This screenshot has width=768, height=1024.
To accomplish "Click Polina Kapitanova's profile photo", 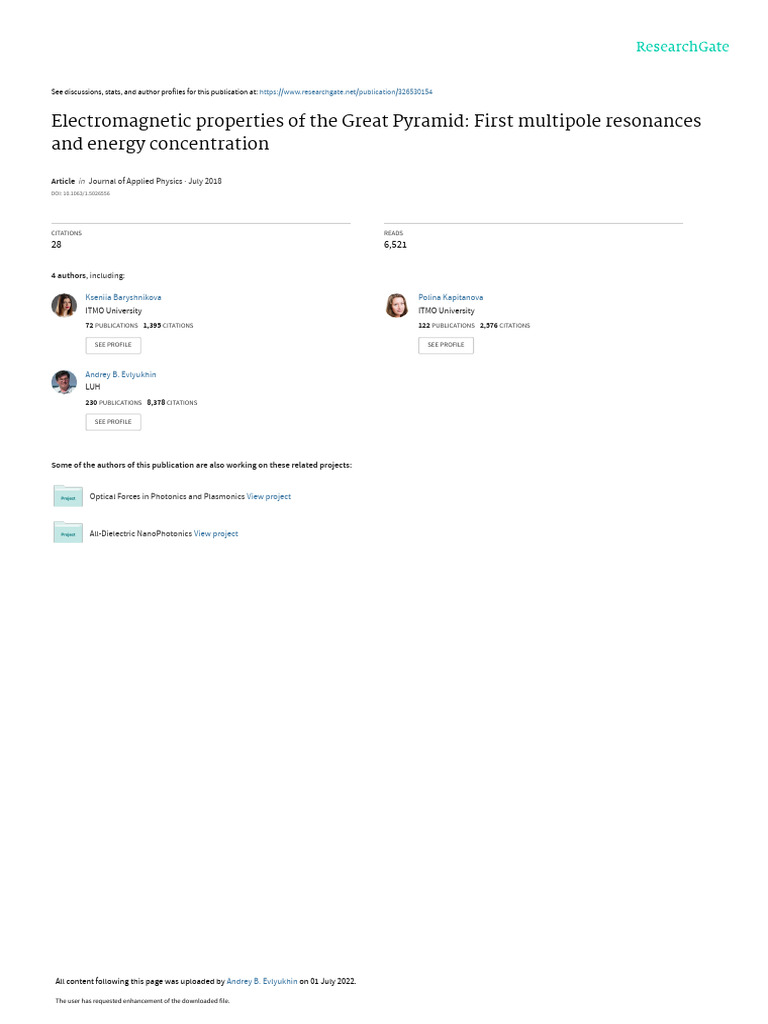I will click(x=397, y=306).
